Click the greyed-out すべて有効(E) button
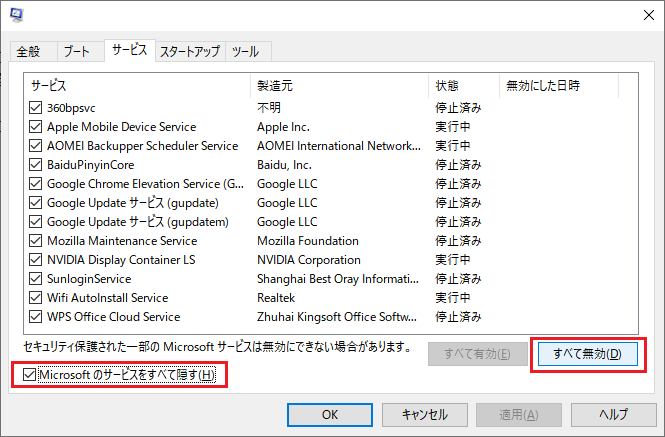Image resolution: width=665 pixels, height=437 pixels. (478, 354)
